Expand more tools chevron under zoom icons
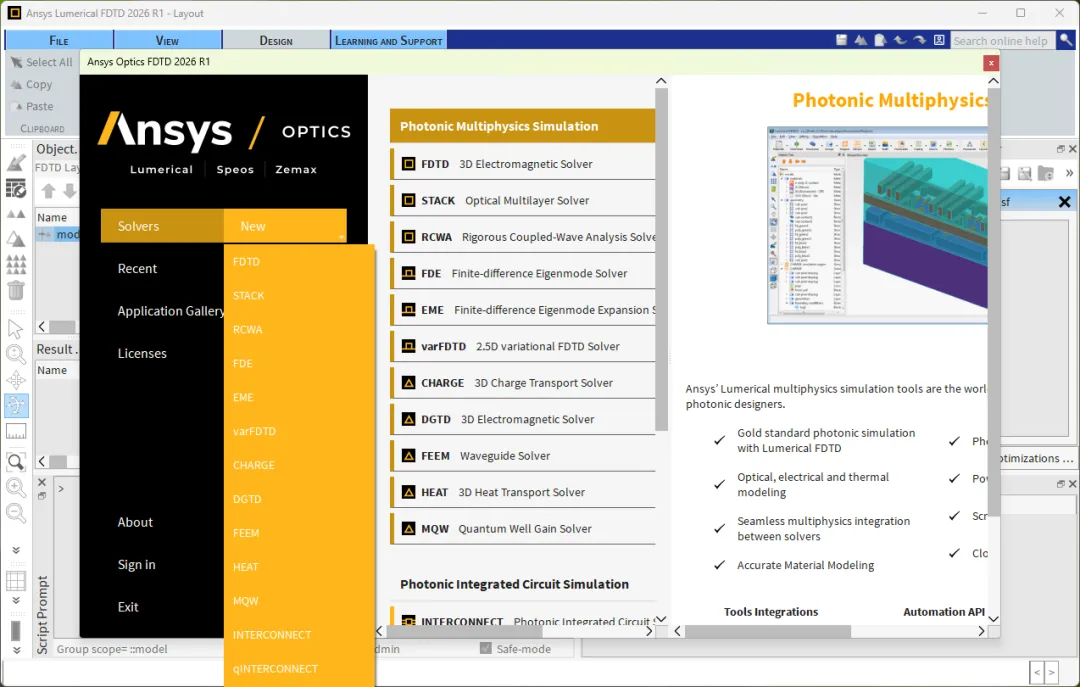The image size is (1080, 687). 16,550
